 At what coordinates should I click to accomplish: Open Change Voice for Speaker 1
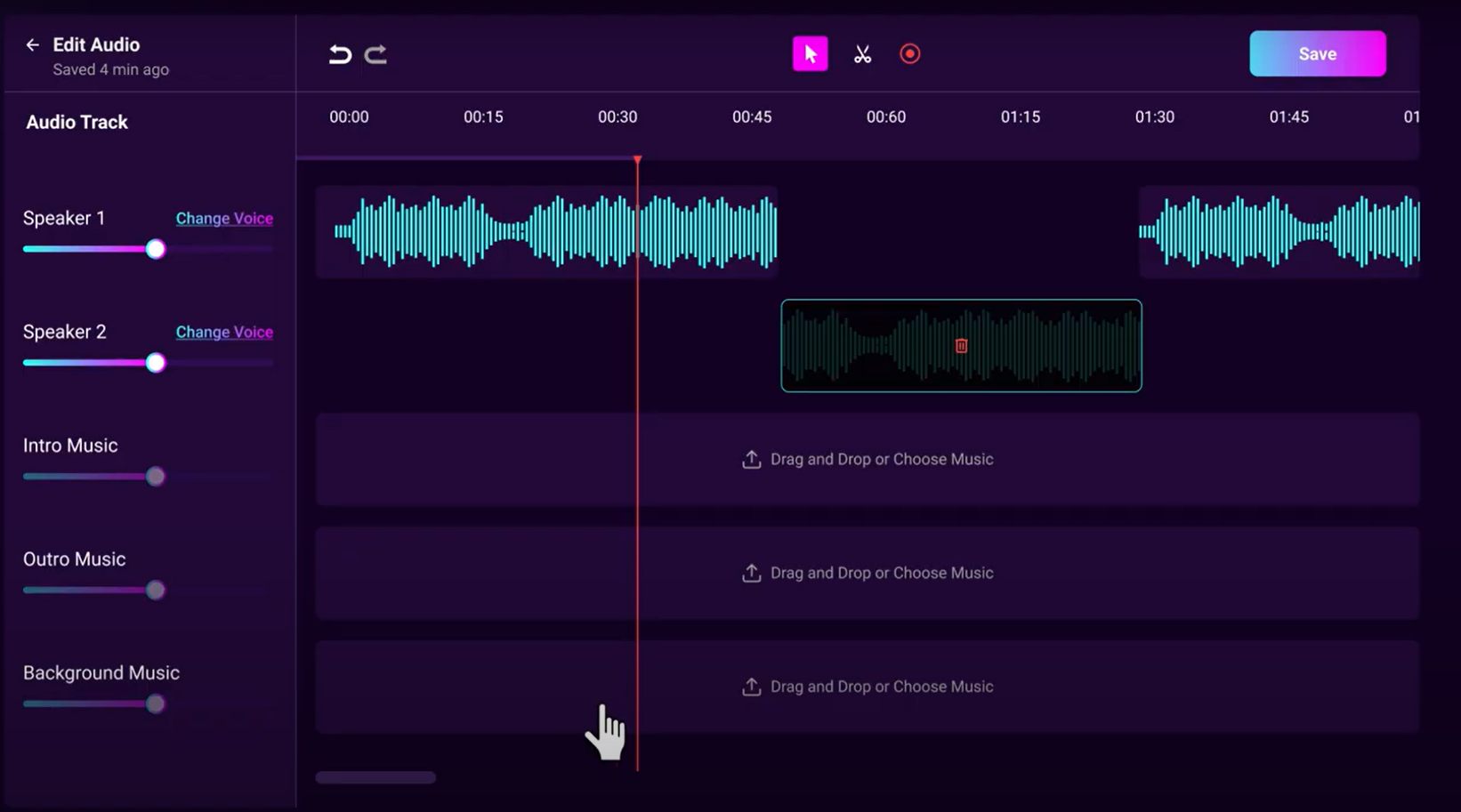click(223, 218)
